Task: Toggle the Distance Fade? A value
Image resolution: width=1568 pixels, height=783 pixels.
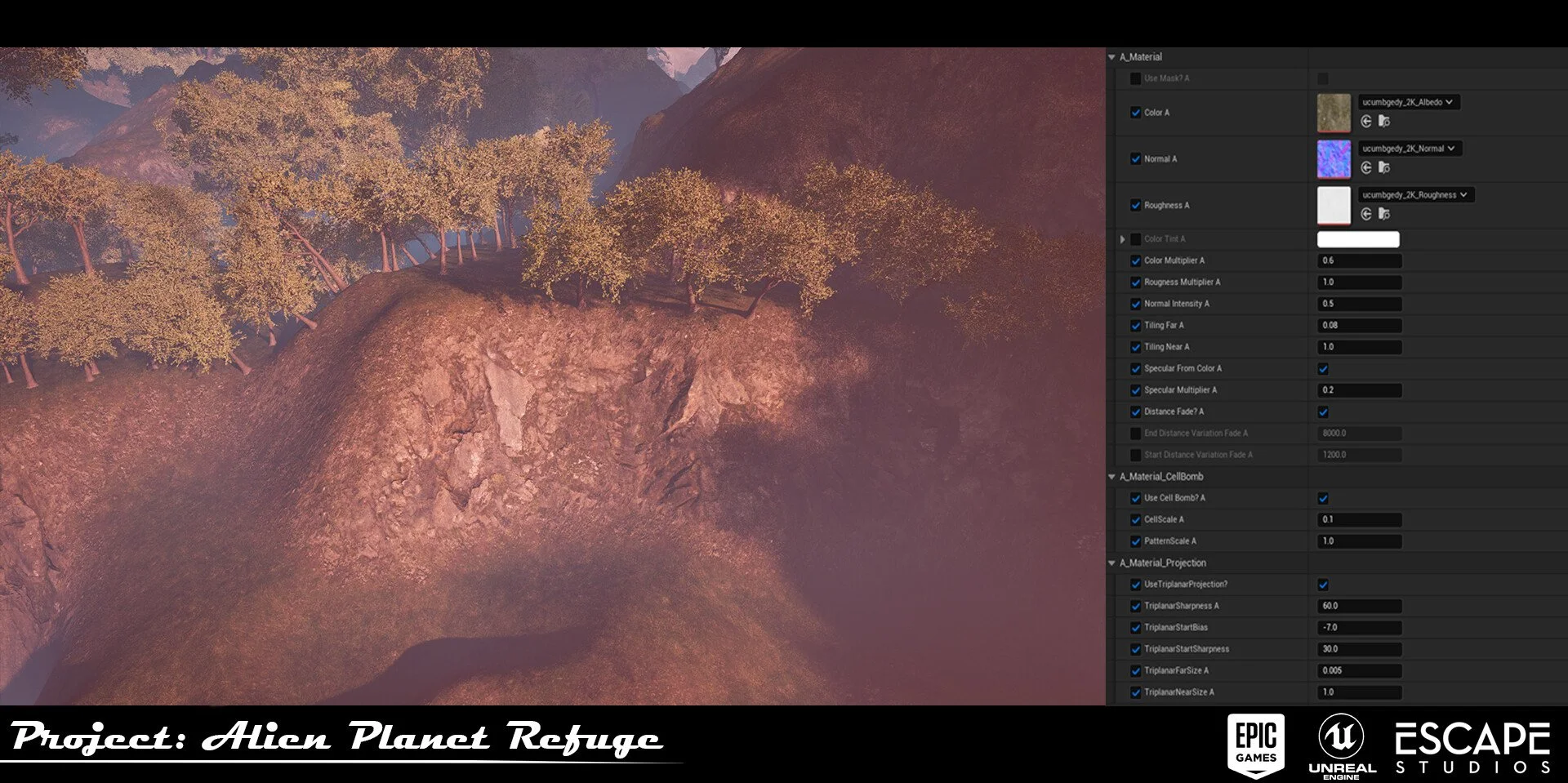Action: (x=1323, y=412)
